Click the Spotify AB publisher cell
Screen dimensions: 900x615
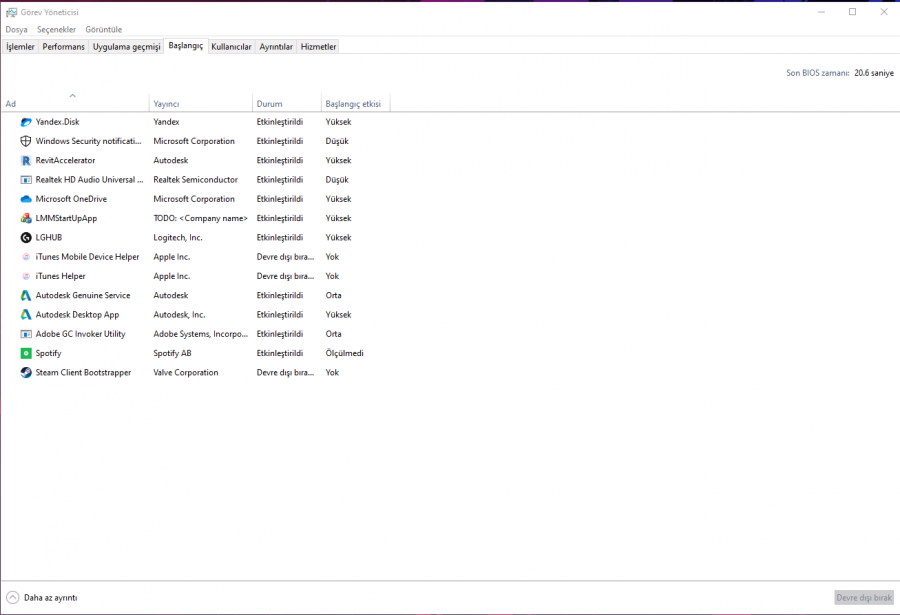(x=172, y=353)
